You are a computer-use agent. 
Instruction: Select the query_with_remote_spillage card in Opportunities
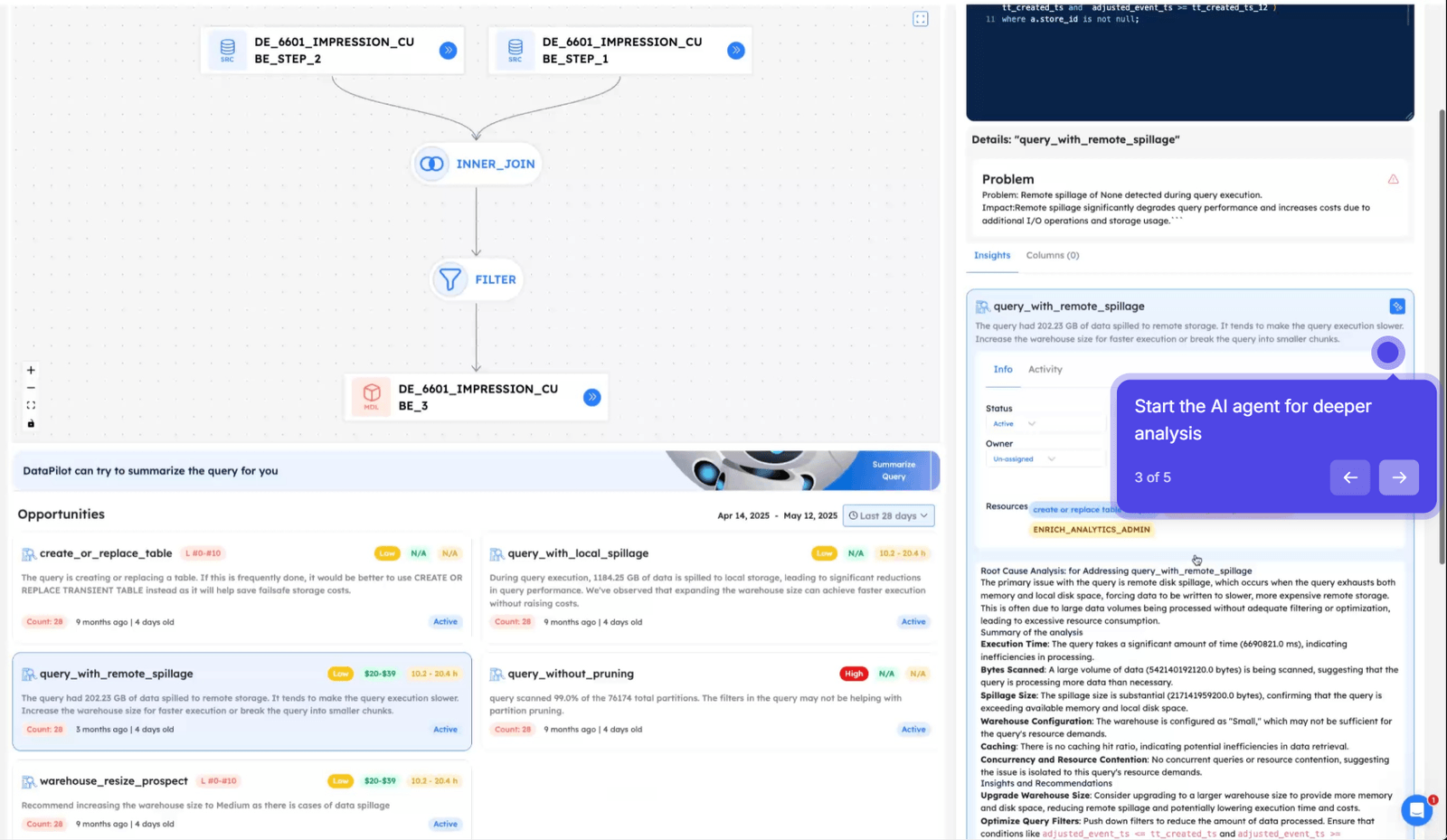coord(242,702)
